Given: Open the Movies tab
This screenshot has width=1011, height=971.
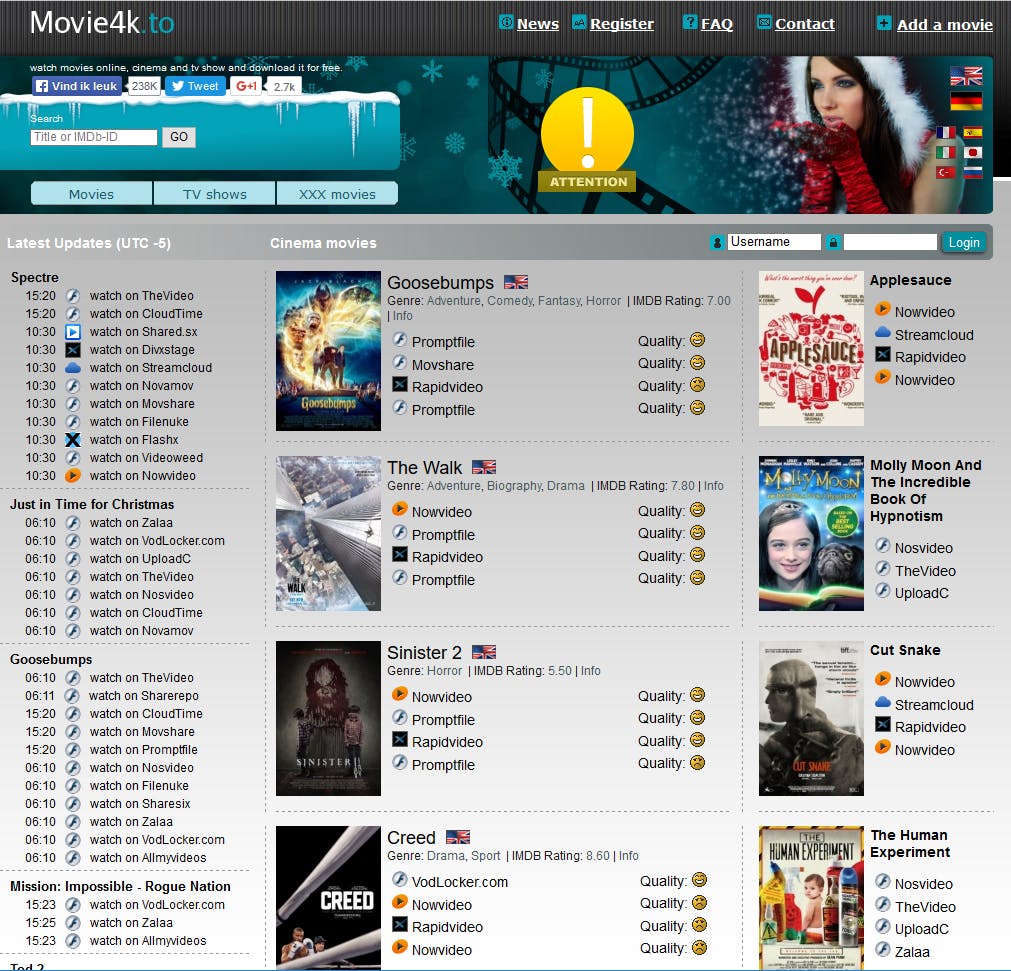Looking at the screenshot, I should [x=92, y=193].
